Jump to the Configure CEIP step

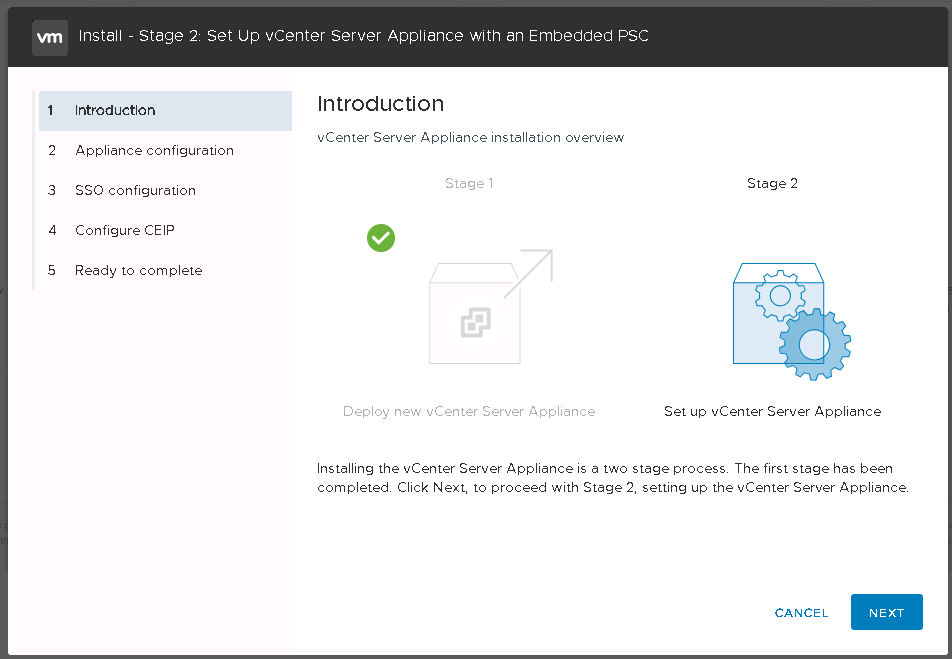(x=125, y=230)
